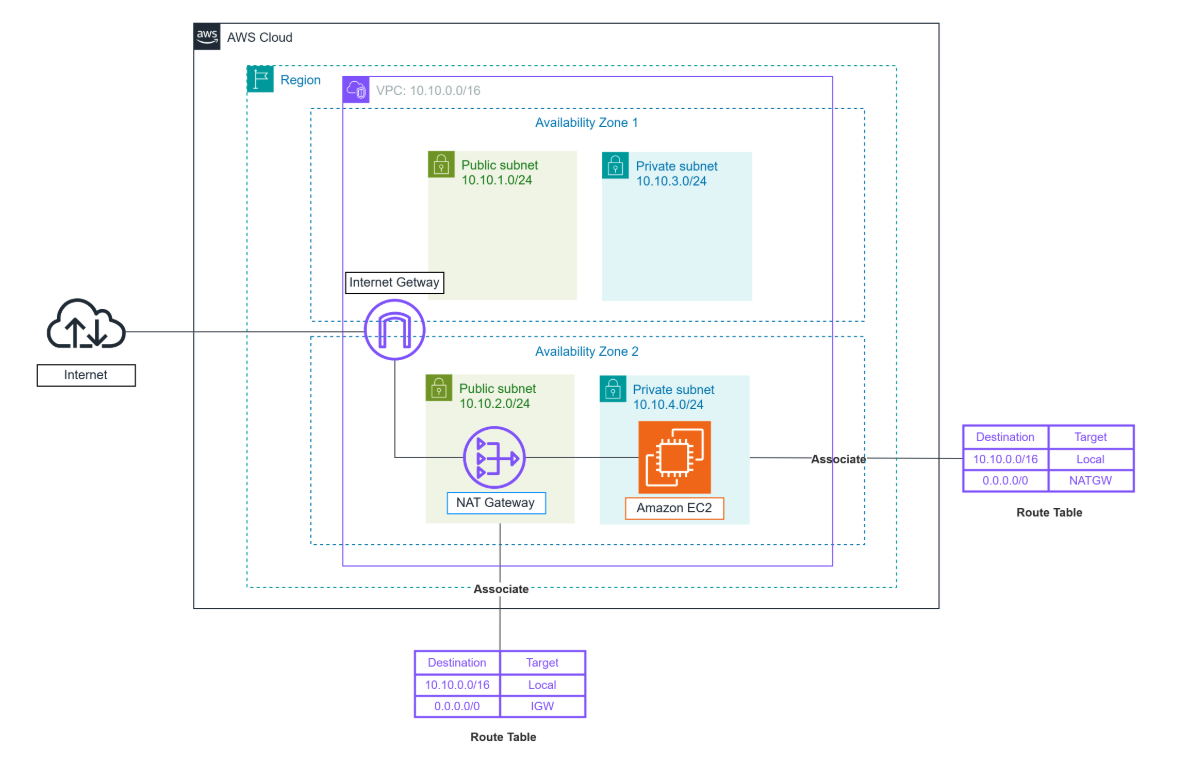Click Local cell in bottom route table

coord(542,685)
